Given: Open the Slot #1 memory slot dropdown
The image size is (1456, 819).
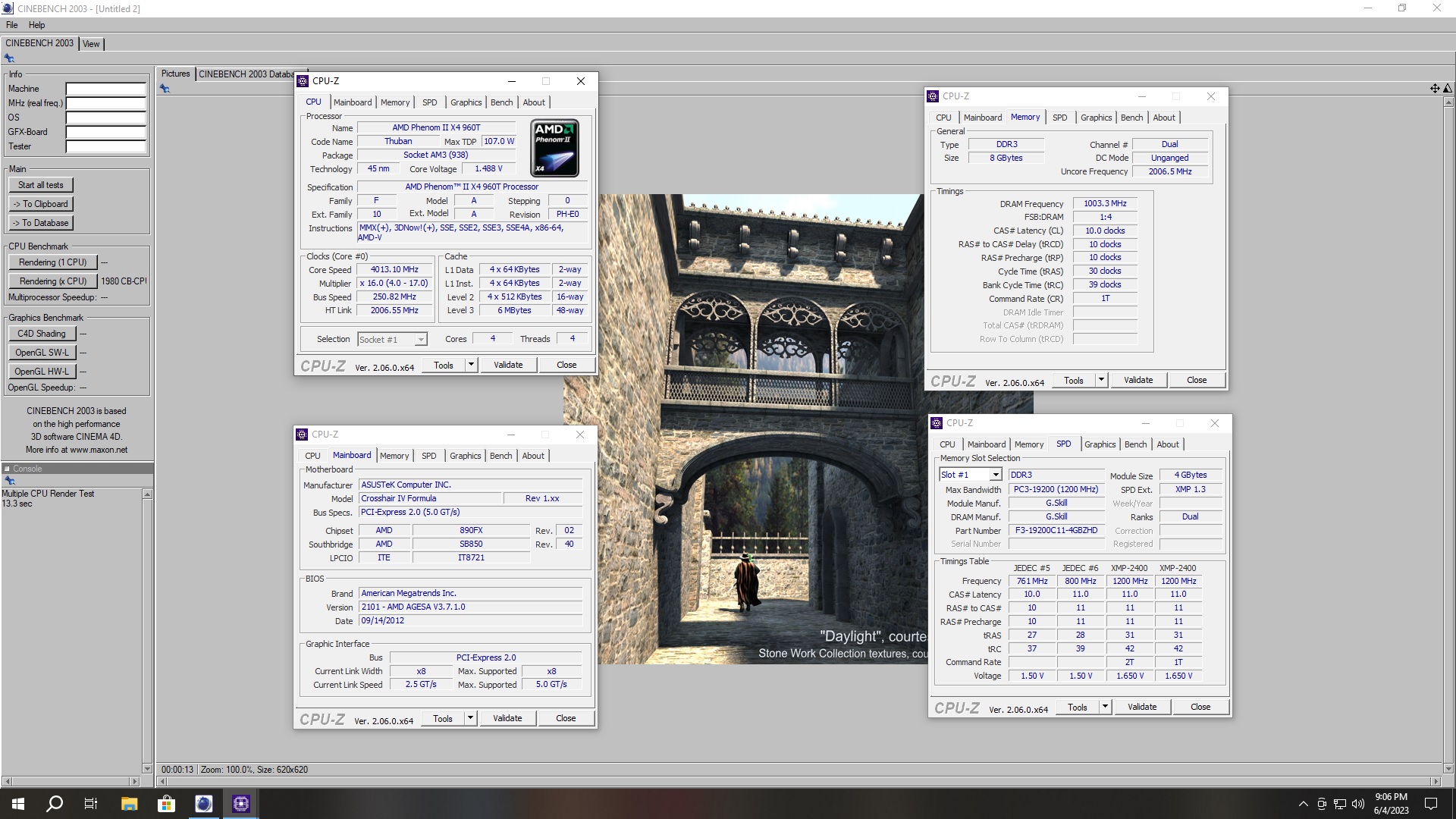Looking at the screenshot, I should pos(996,475).
